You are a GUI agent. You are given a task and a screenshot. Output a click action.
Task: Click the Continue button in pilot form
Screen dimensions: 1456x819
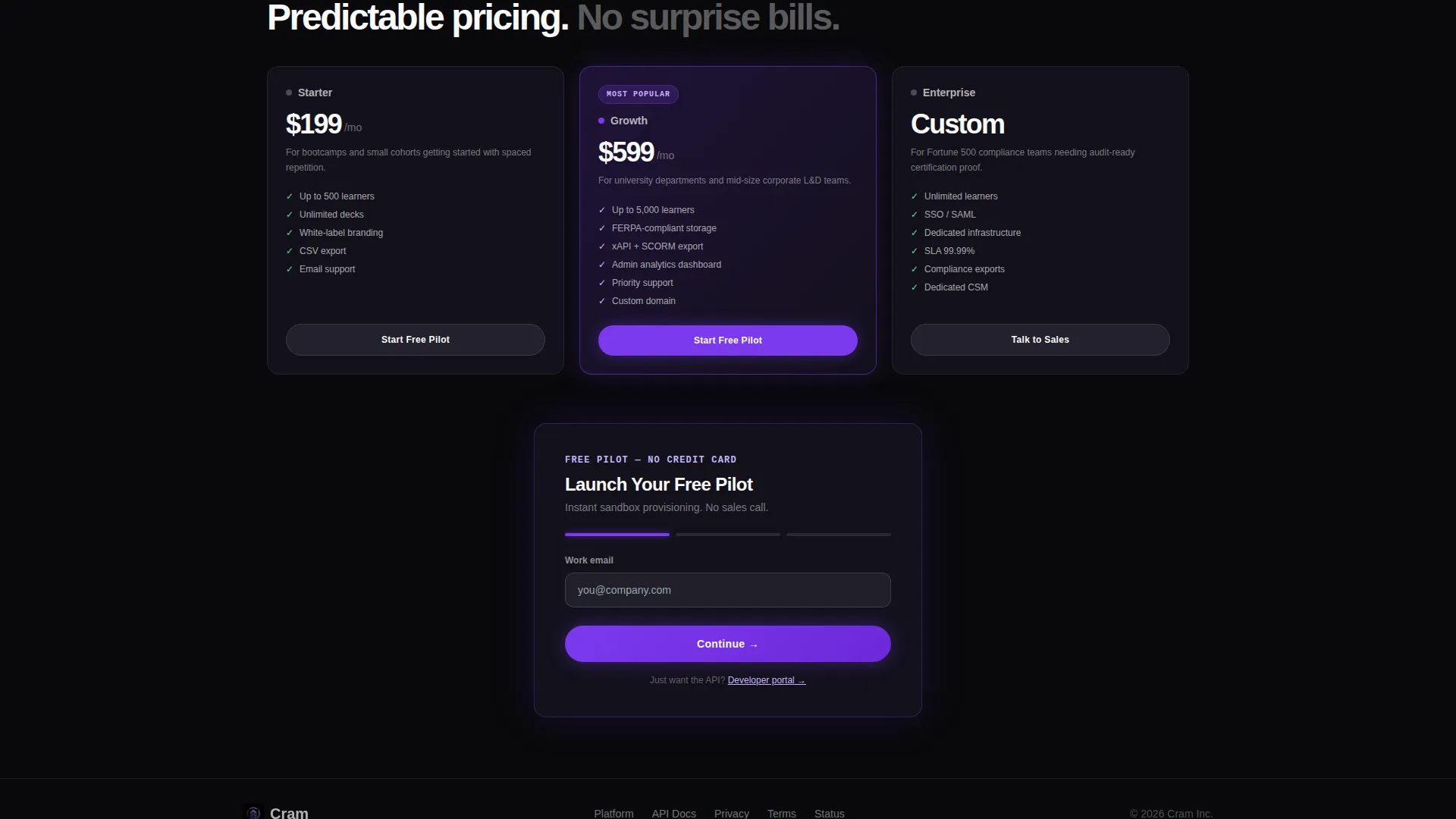click(728, 644)
